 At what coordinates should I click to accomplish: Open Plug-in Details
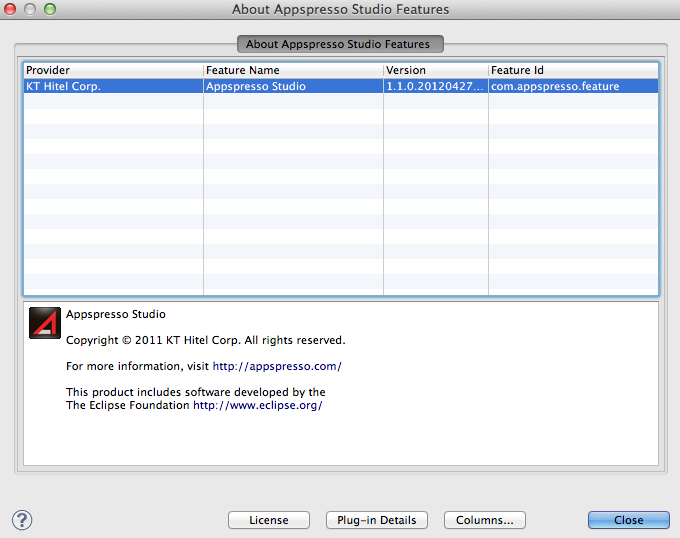[377, 520]
